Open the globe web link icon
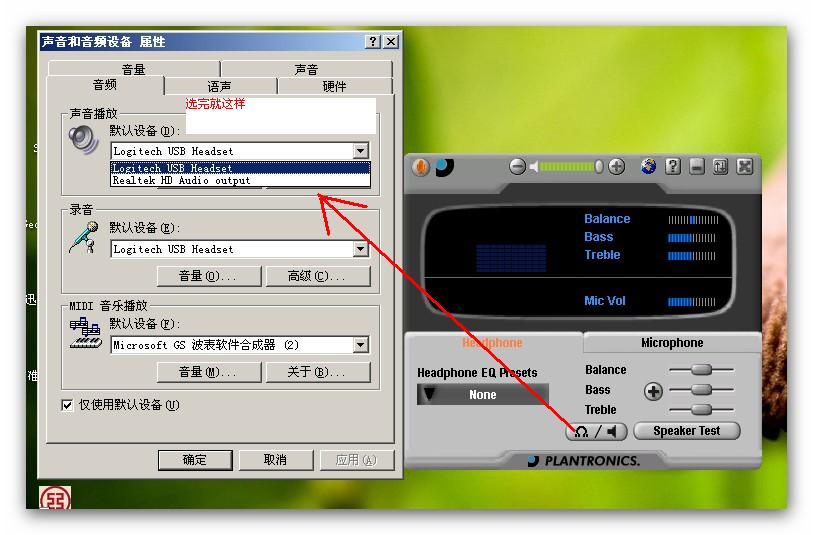 648,167
